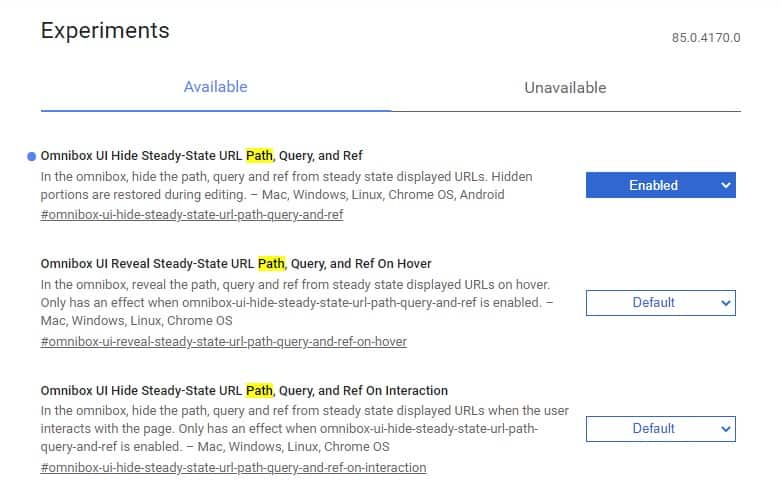Open the #omnibox-ui-reveal-steady-state-url-path-query-and-ref-on-hover anchor link
Screen dimensions: 782x498
[x=224, y=341]
